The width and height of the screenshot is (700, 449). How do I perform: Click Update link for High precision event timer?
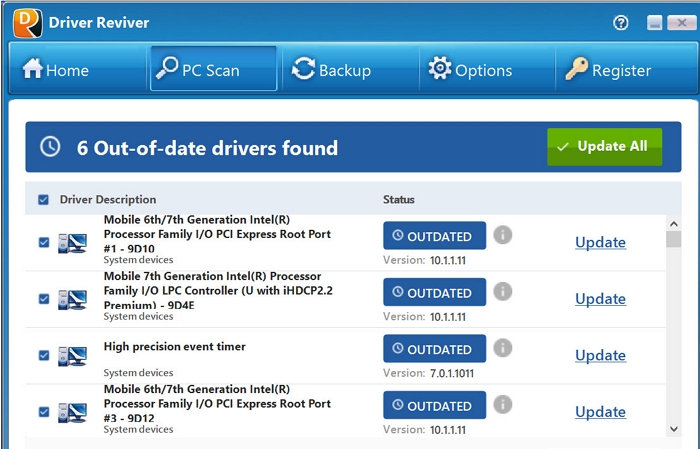(600, 355)
